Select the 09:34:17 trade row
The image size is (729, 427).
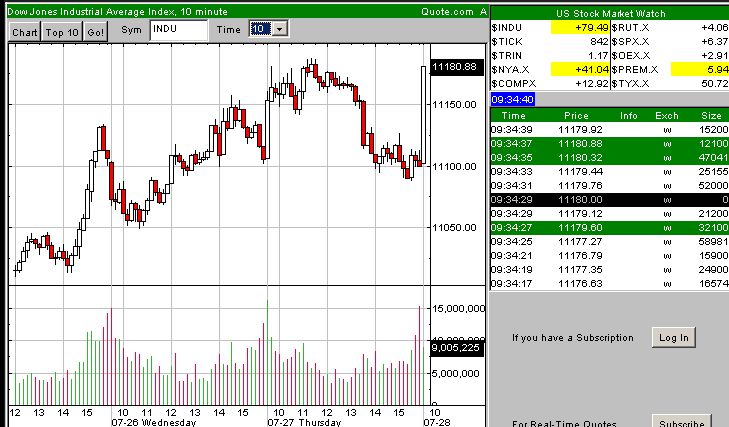610,283
